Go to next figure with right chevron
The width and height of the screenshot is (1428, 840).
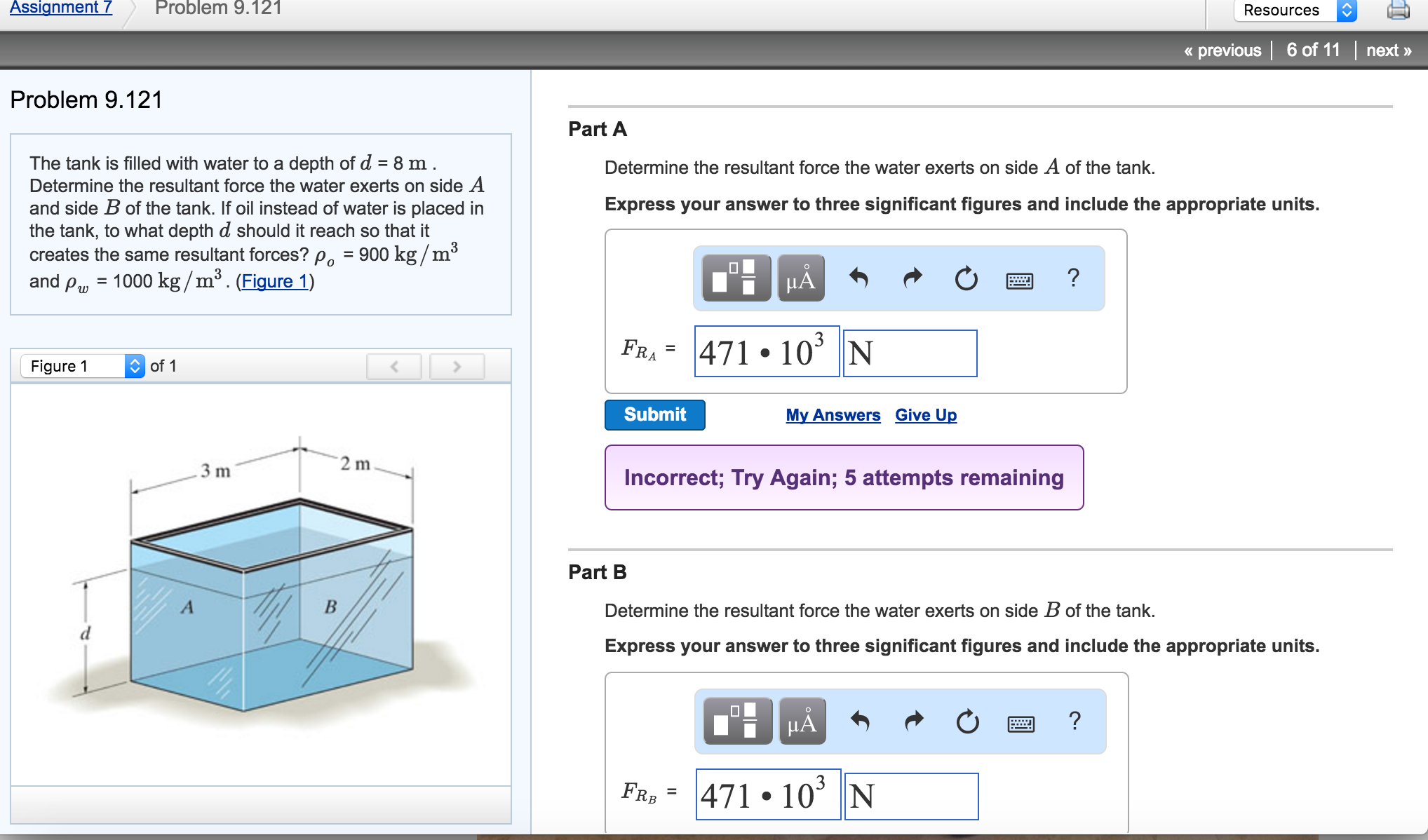(x=457, y=366)
